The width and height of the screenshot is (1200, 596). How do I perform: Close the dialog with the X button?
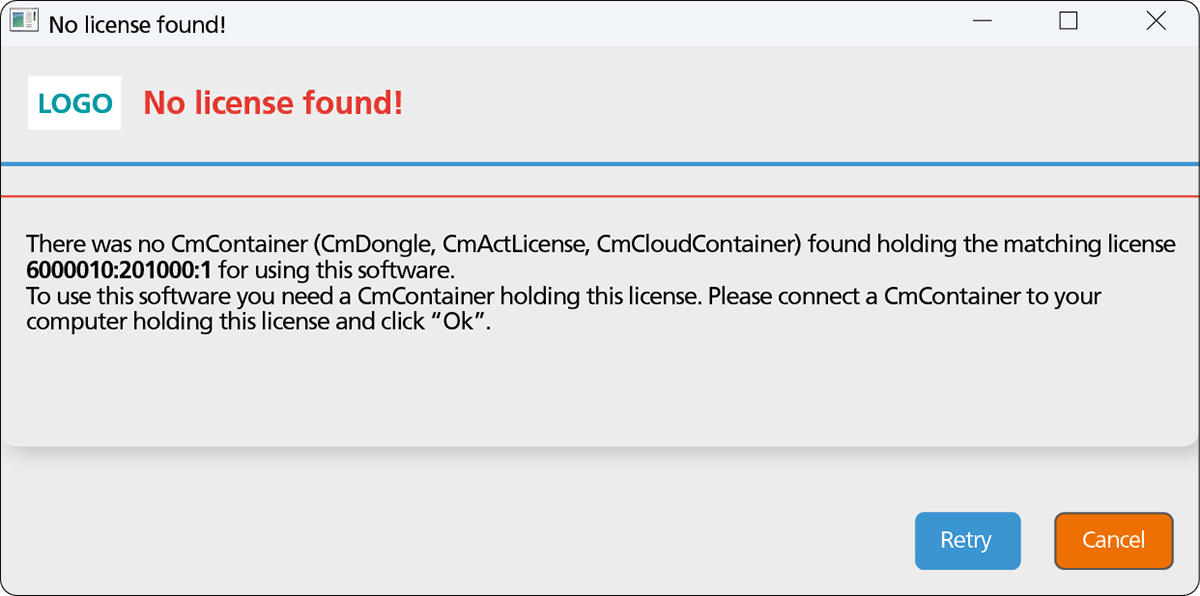[1156, 21]
